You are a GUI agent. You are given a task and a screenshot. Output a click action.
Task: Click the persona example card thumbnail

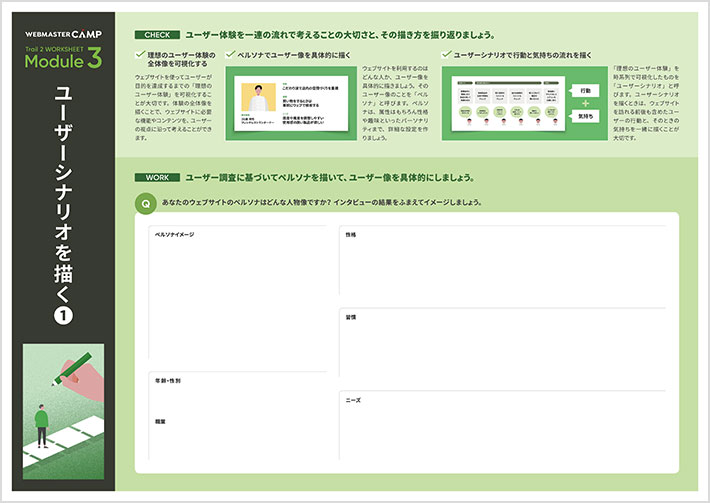coord(291,103)
